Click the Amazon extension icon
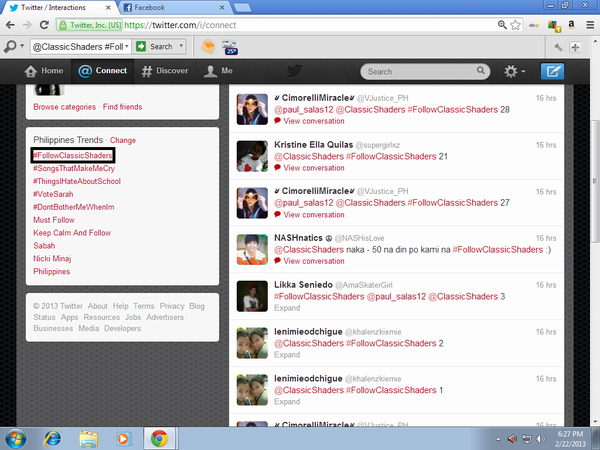 pos(571,25)
